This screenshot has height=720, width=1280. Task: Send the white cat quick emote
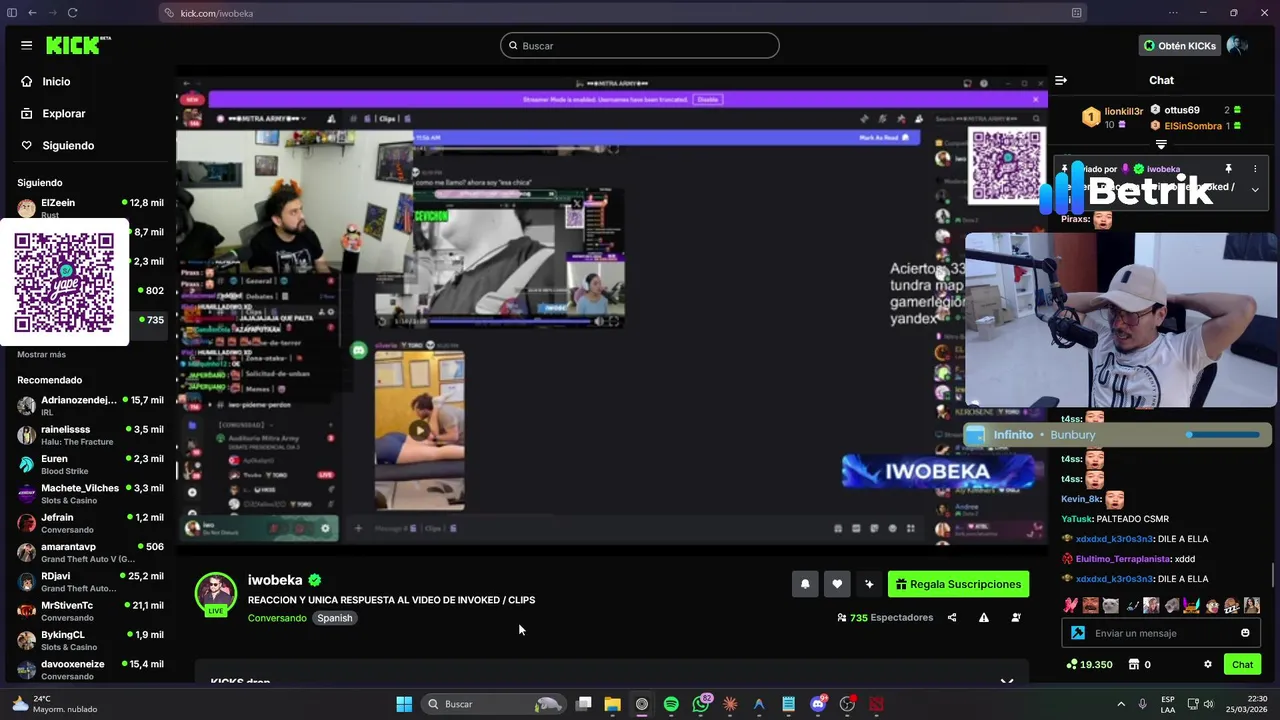1111,605
